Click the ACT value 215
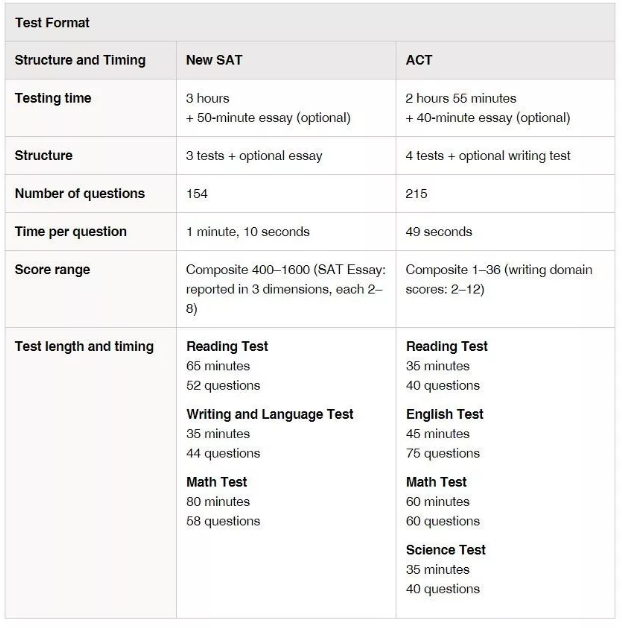The height and width of the screenshot is (628, 622). click(x=416, y=193)
